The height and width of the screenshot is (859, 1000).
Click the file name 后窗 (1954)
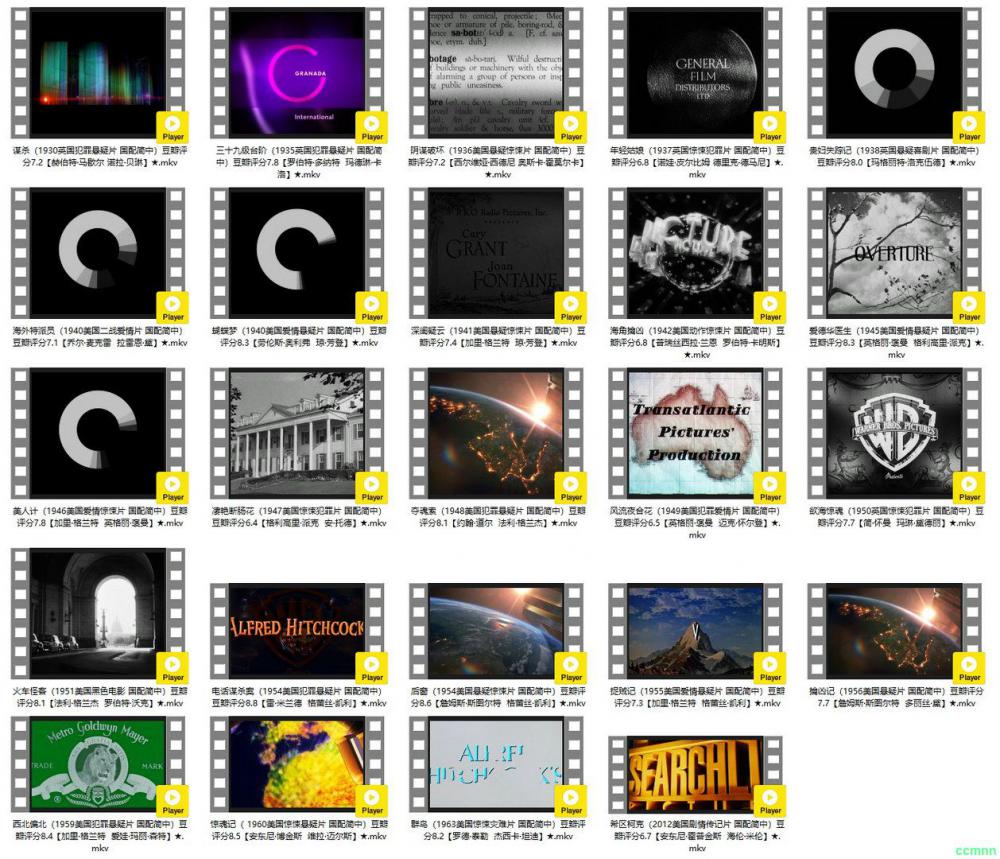tap(497, 696)
